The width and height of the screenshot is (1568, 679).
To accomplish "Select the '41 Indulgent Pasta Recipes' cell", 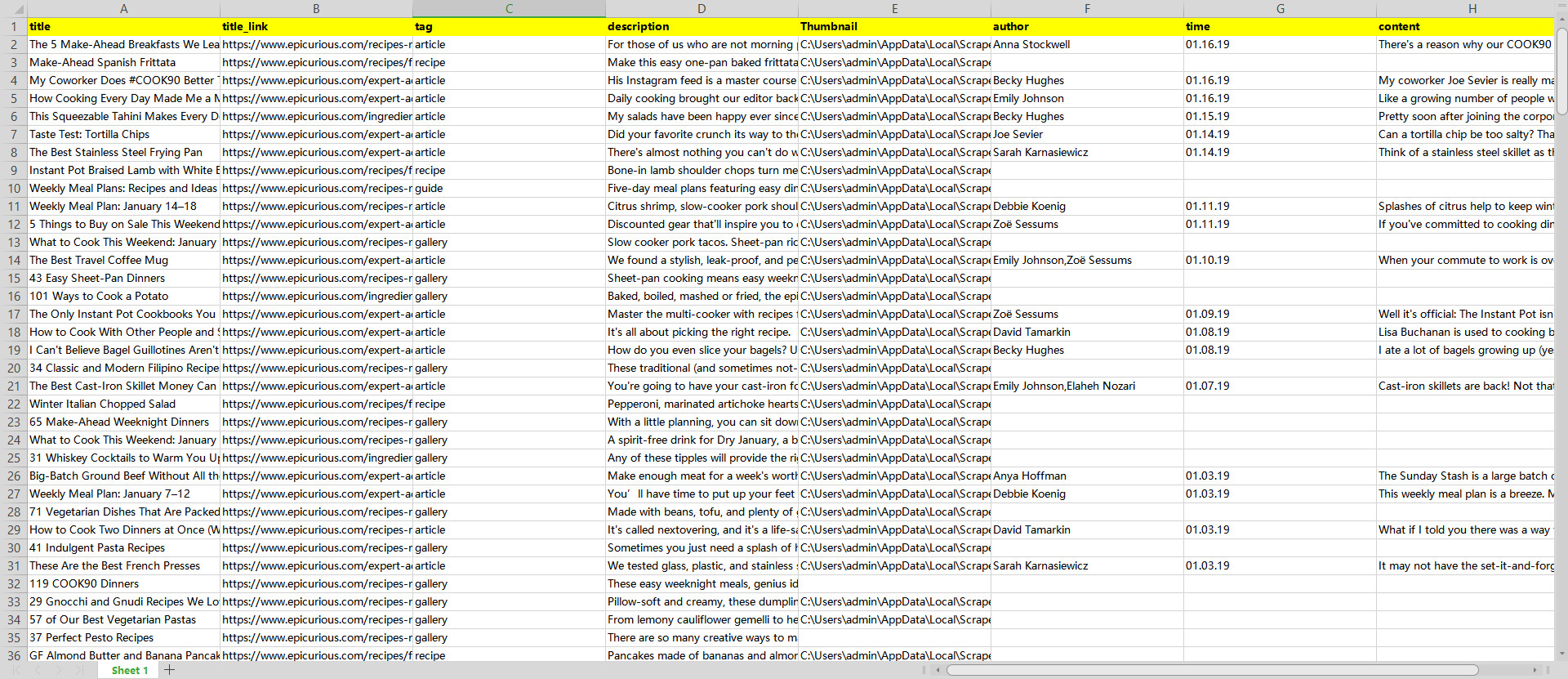I will click(x=123, y=547).
